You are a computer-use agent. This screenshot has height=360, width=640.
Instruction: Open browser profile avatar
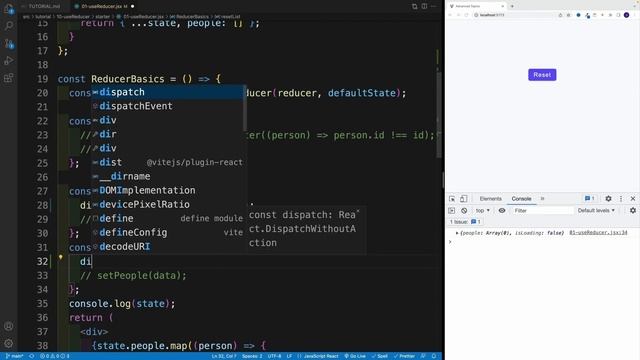[x=626, y=15]
